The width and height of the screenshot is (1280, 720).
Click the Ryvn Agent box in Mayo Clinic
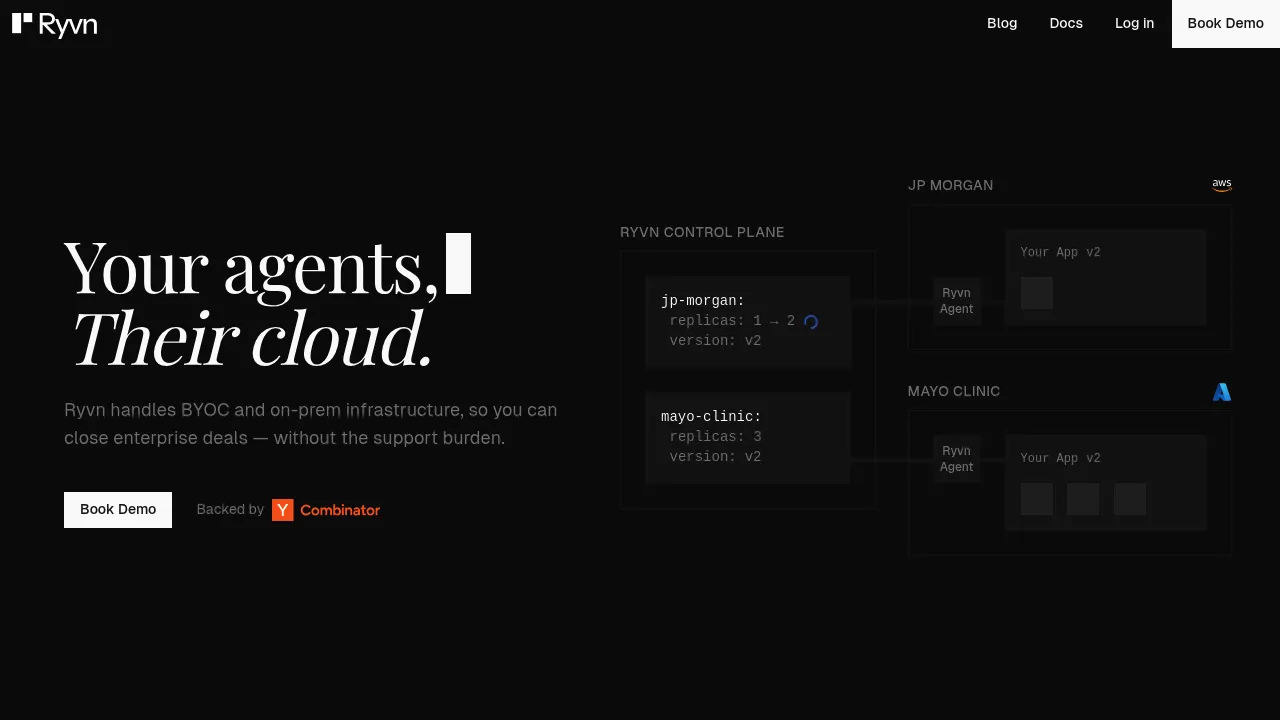click(956, 459)
